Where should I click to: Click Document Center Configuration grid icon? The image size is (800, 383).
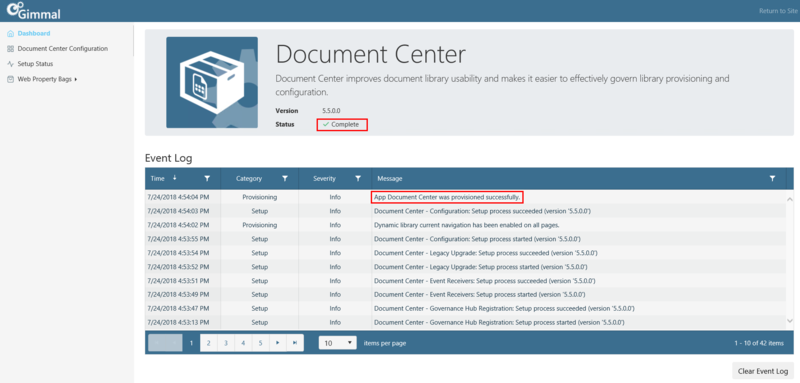click(x=11, y=49)
